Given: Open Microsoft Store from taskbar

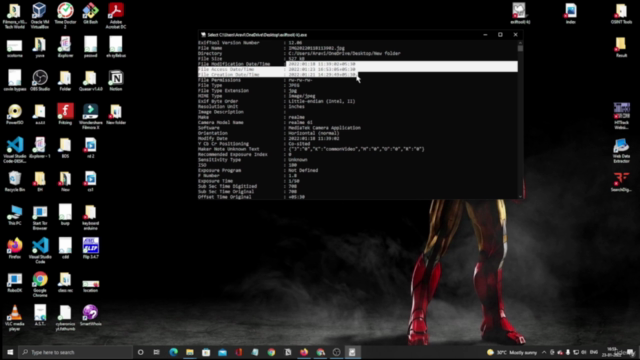Looking at the screenshot, I should (x=206, y=352).
